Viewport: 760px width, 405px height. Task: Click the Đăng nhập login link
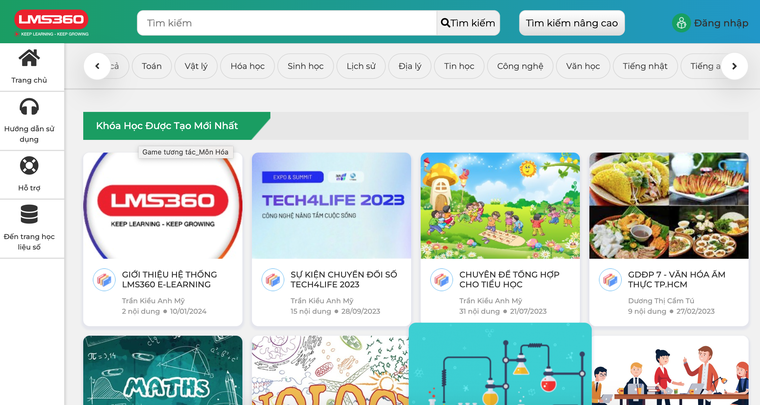pyautogui.click(x=721, y=23)
